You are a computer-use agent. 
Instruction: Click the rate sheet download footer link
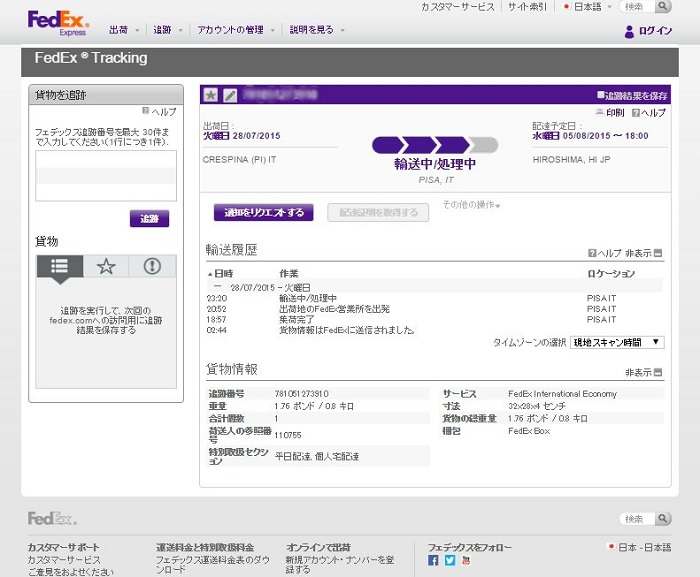coord(212,564)
